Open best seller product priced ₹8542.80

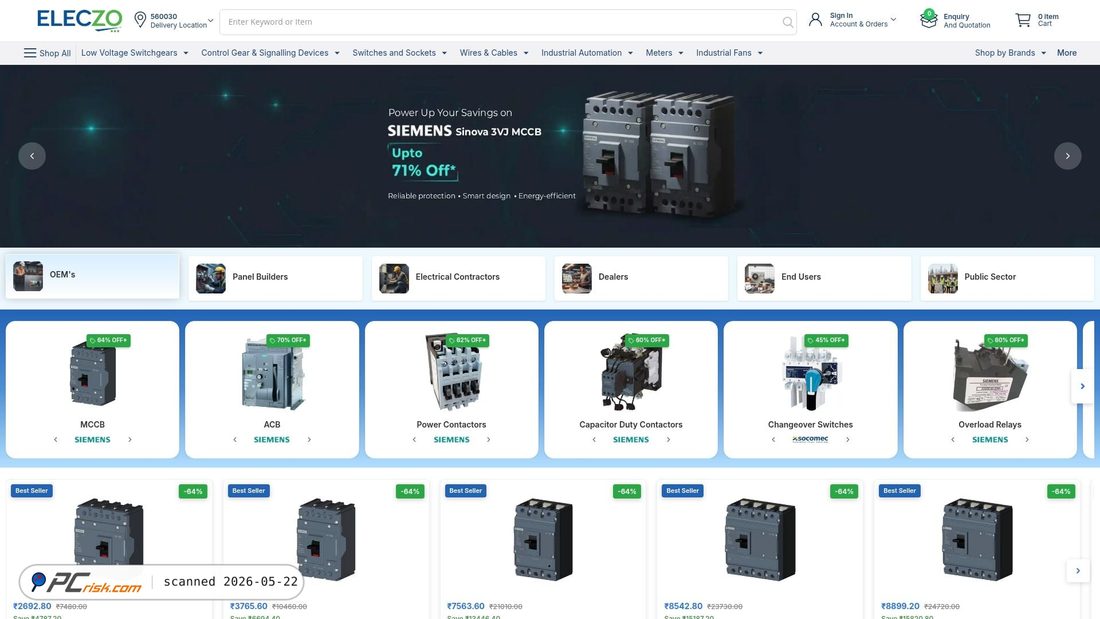click(x=760, y=539)
